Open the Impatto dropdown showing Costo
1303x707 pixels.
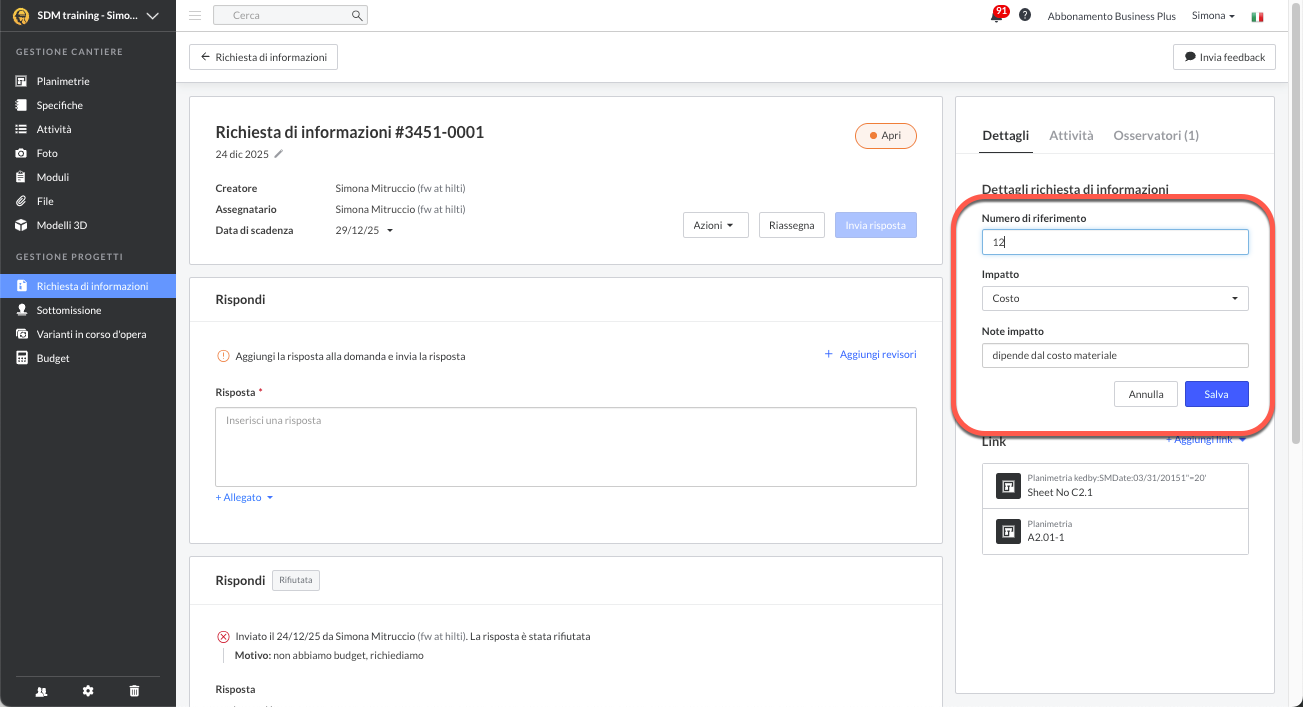(x=1115, y=298)
